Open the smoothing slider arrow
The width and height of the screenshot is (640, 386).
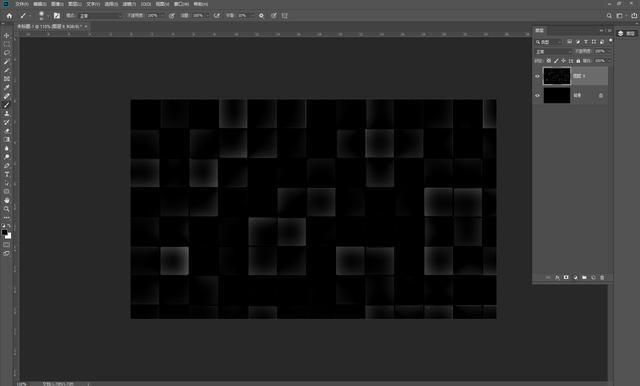point(252,16)
